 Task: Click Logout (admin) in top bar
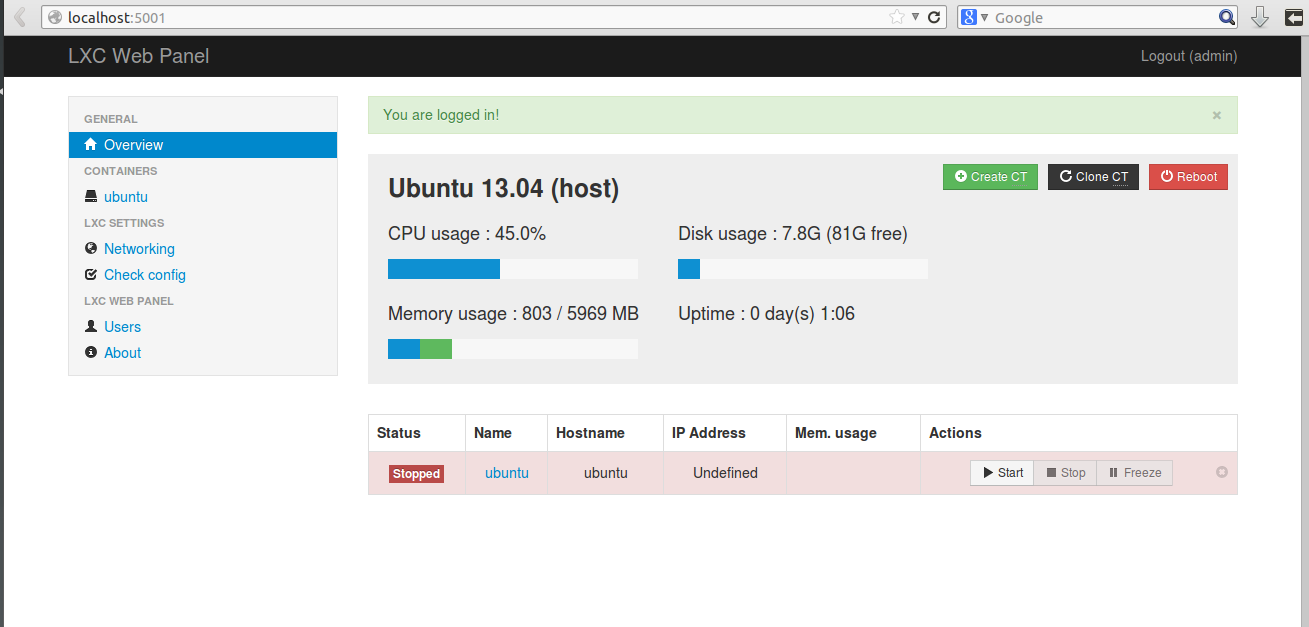coord(1188,56)
